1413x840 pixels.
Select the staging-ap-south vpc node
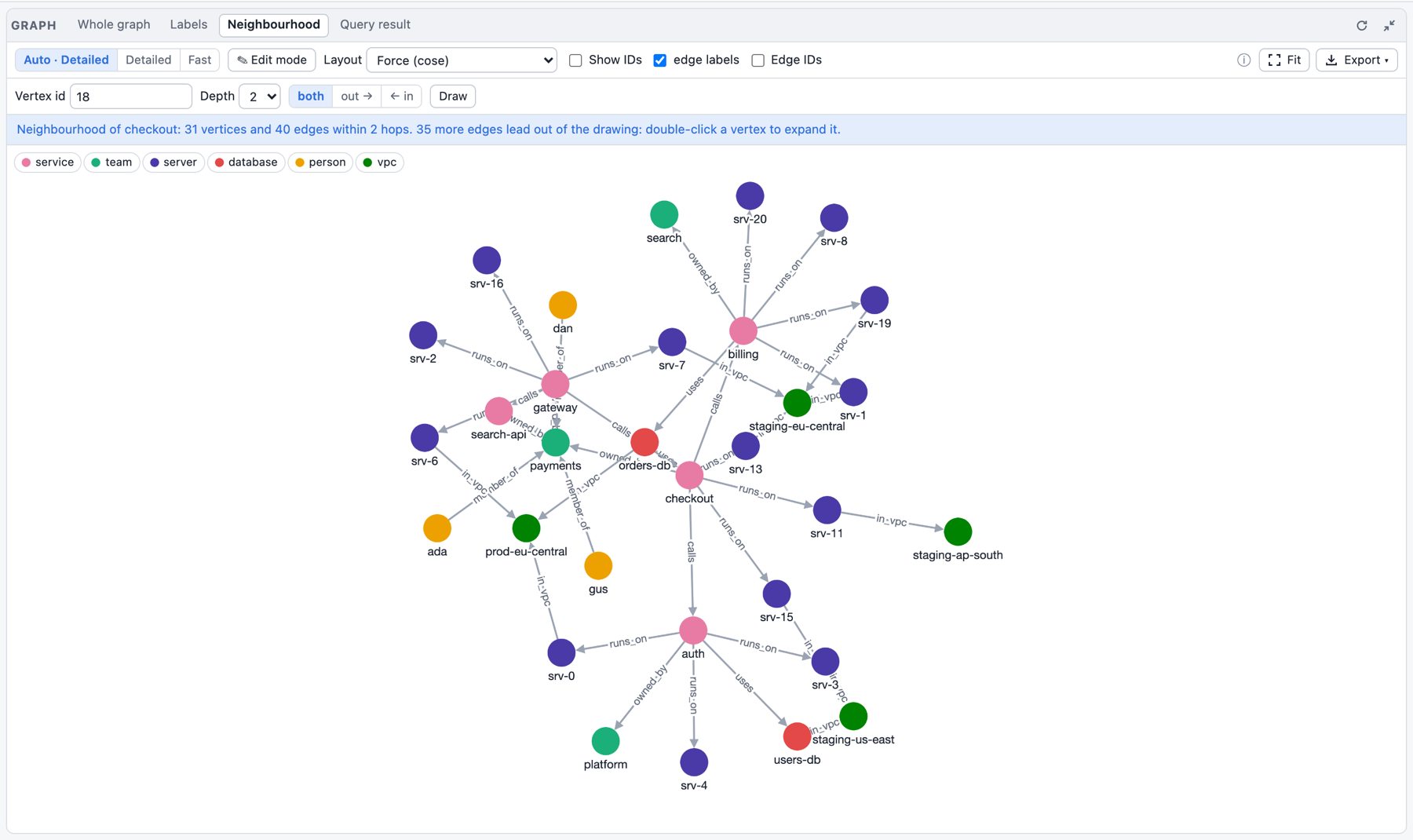pyautogui.click(x=958, y=531)
